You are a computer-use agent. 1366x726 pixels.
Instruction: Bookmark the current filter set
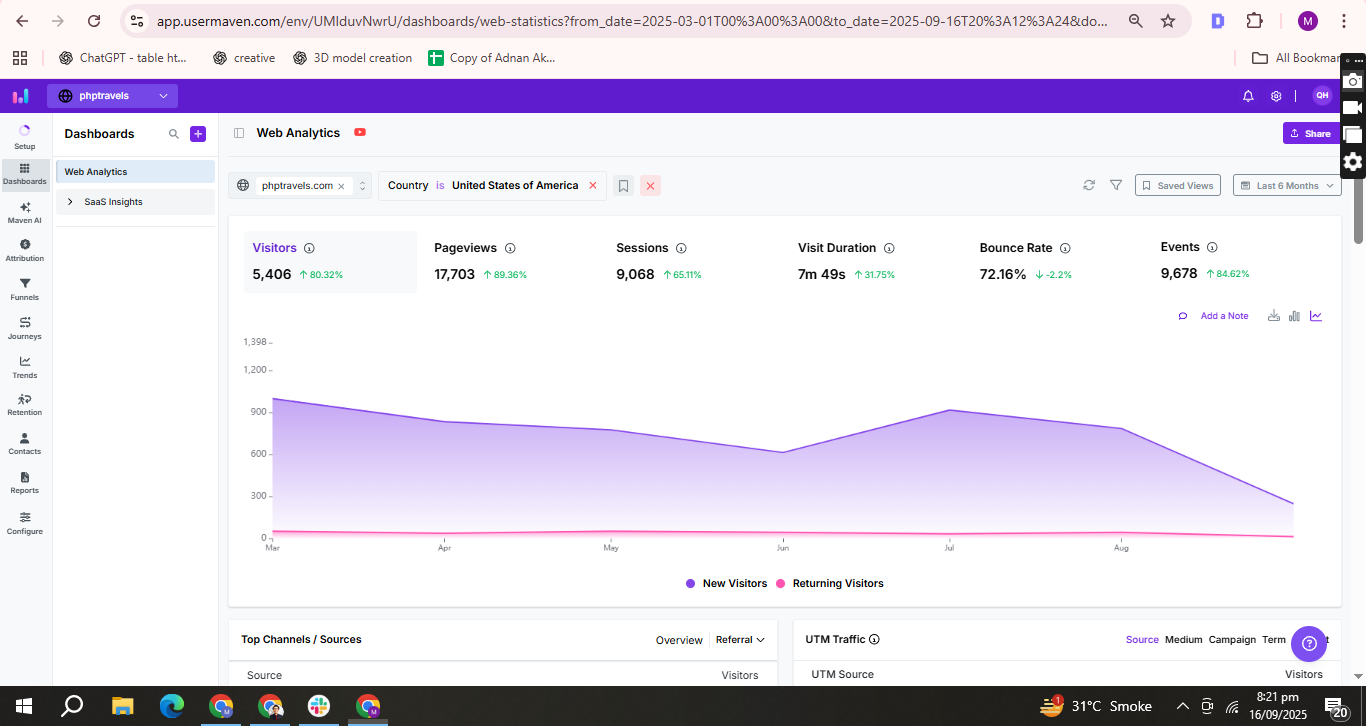[623, 185]
